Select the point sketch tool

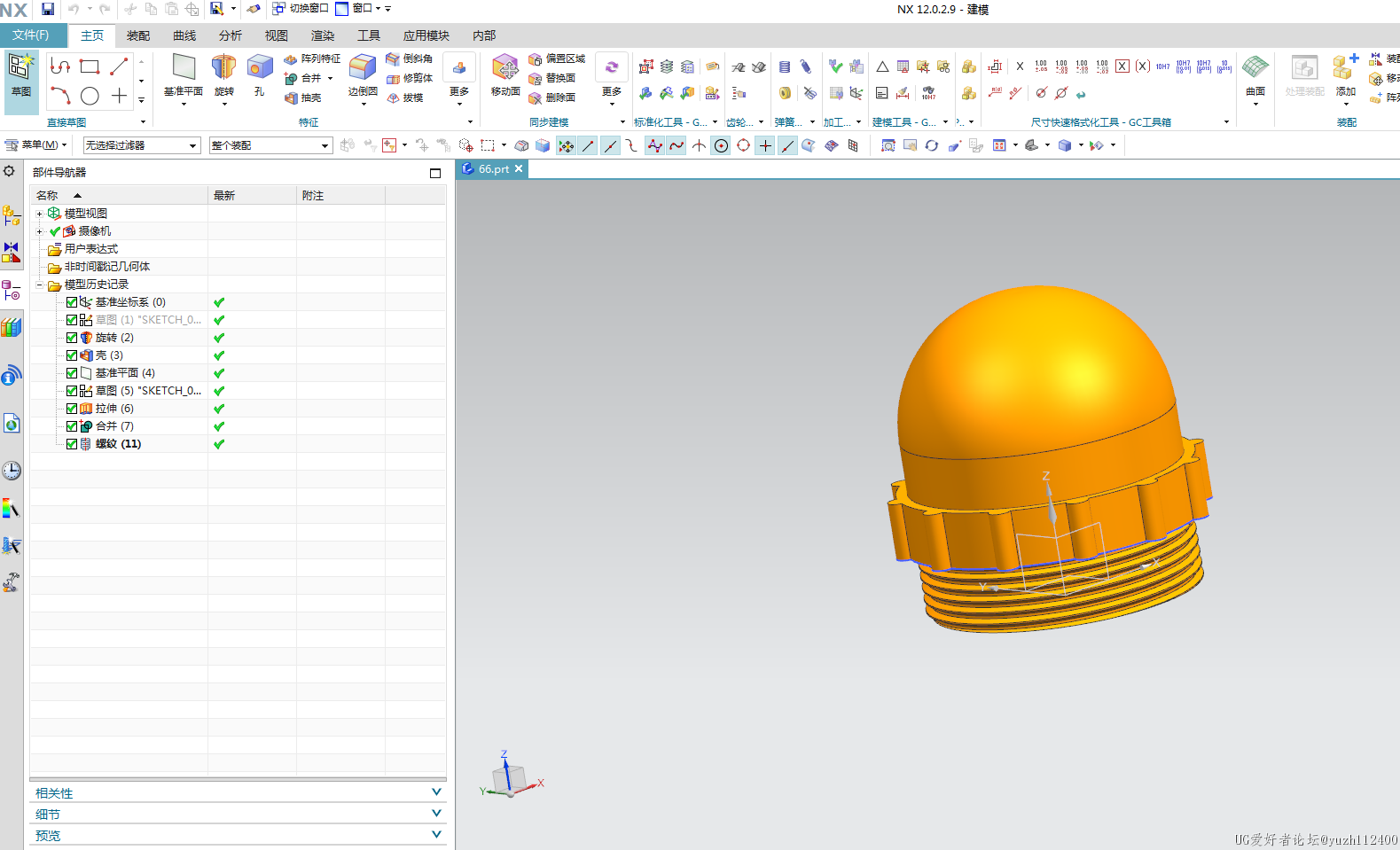click(119, 96)
